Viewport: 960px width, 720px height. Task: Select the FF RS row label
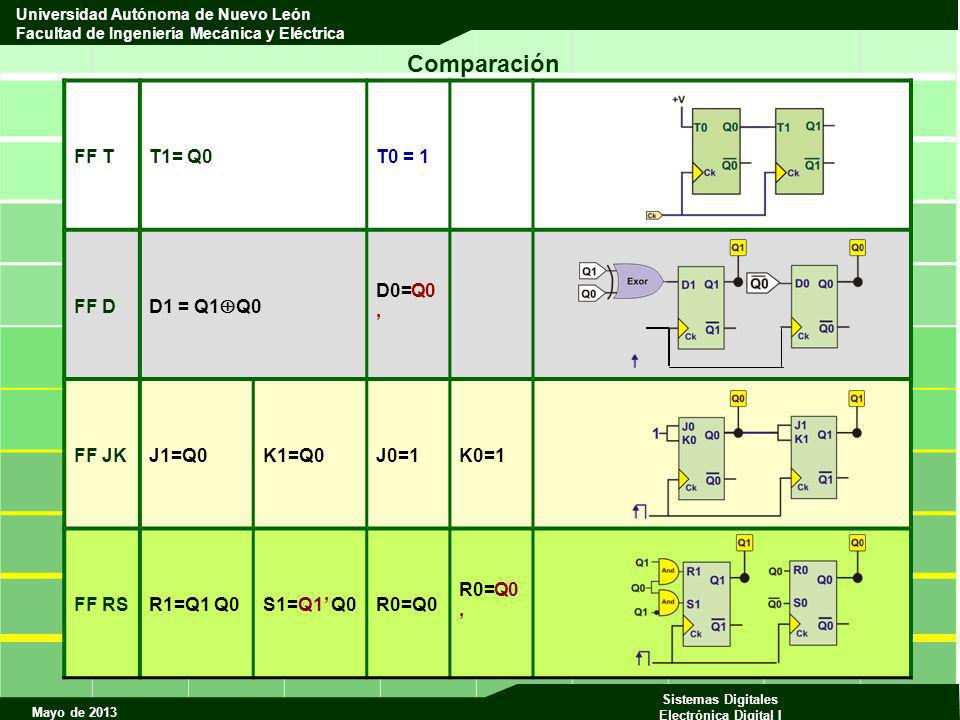[101, 604]
